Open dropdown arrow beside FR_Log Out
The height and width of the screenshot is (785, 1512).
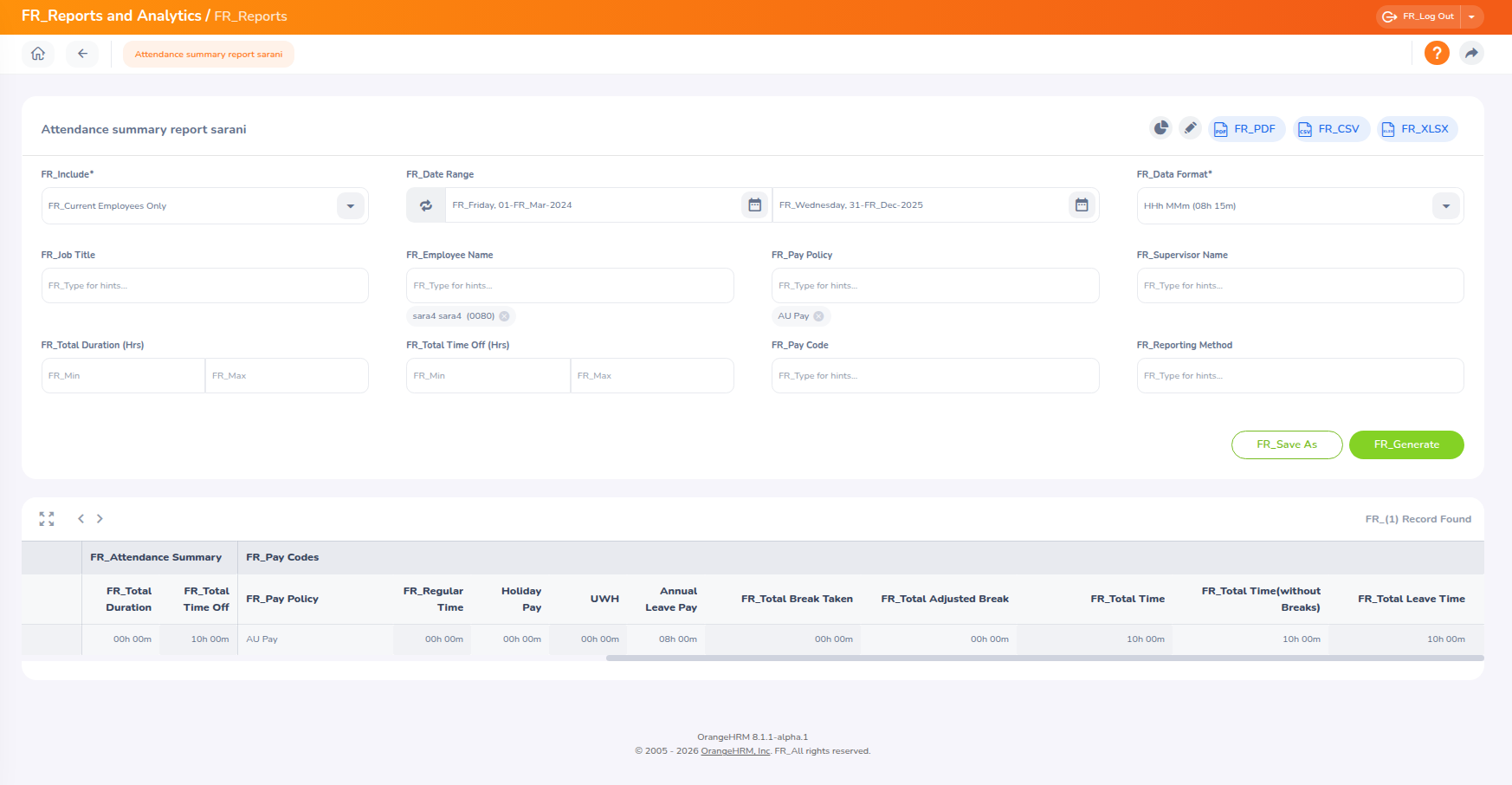point(1471,16)
